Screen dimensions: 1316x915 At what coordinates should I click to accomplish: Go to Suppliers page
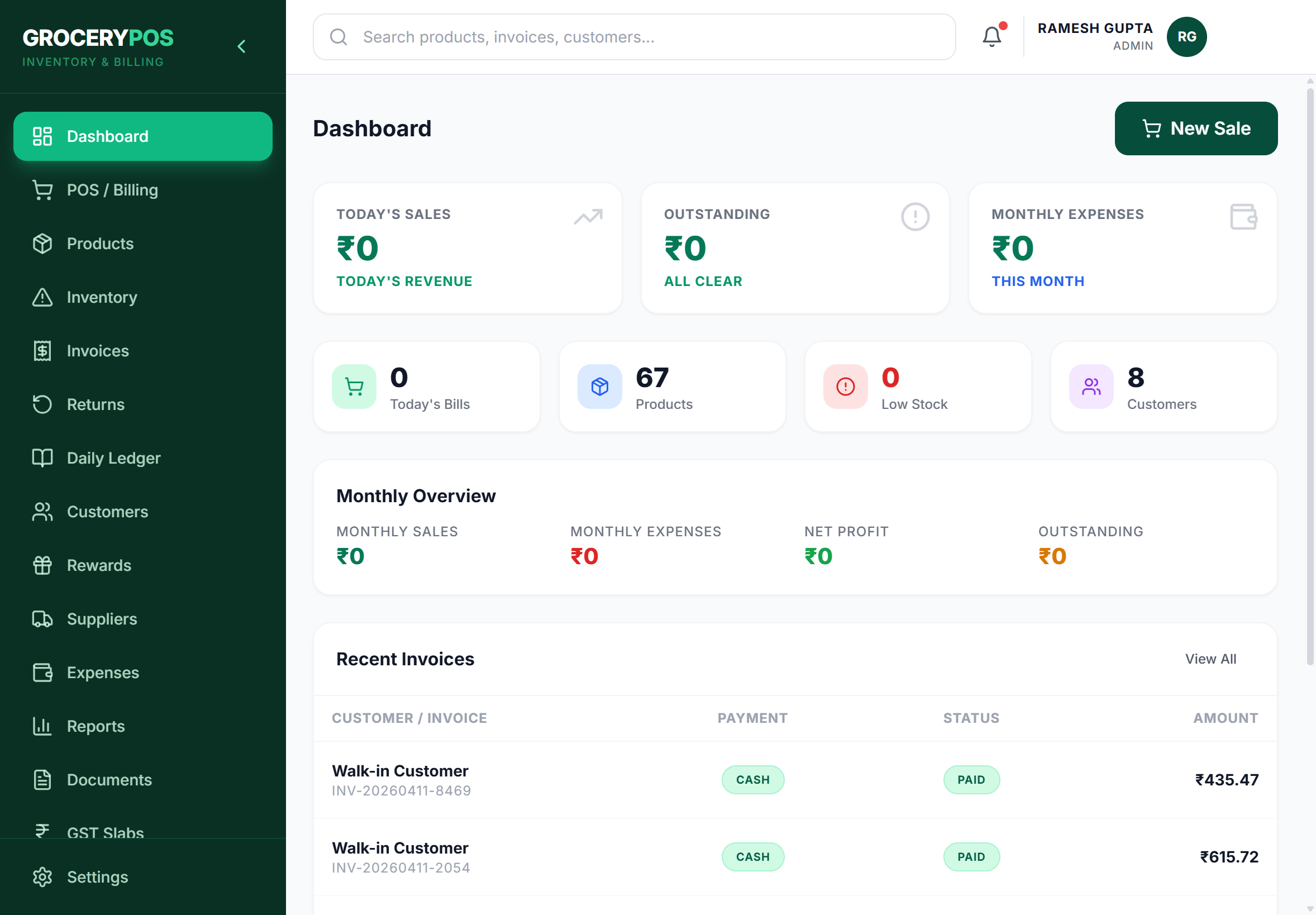(143, 619)
